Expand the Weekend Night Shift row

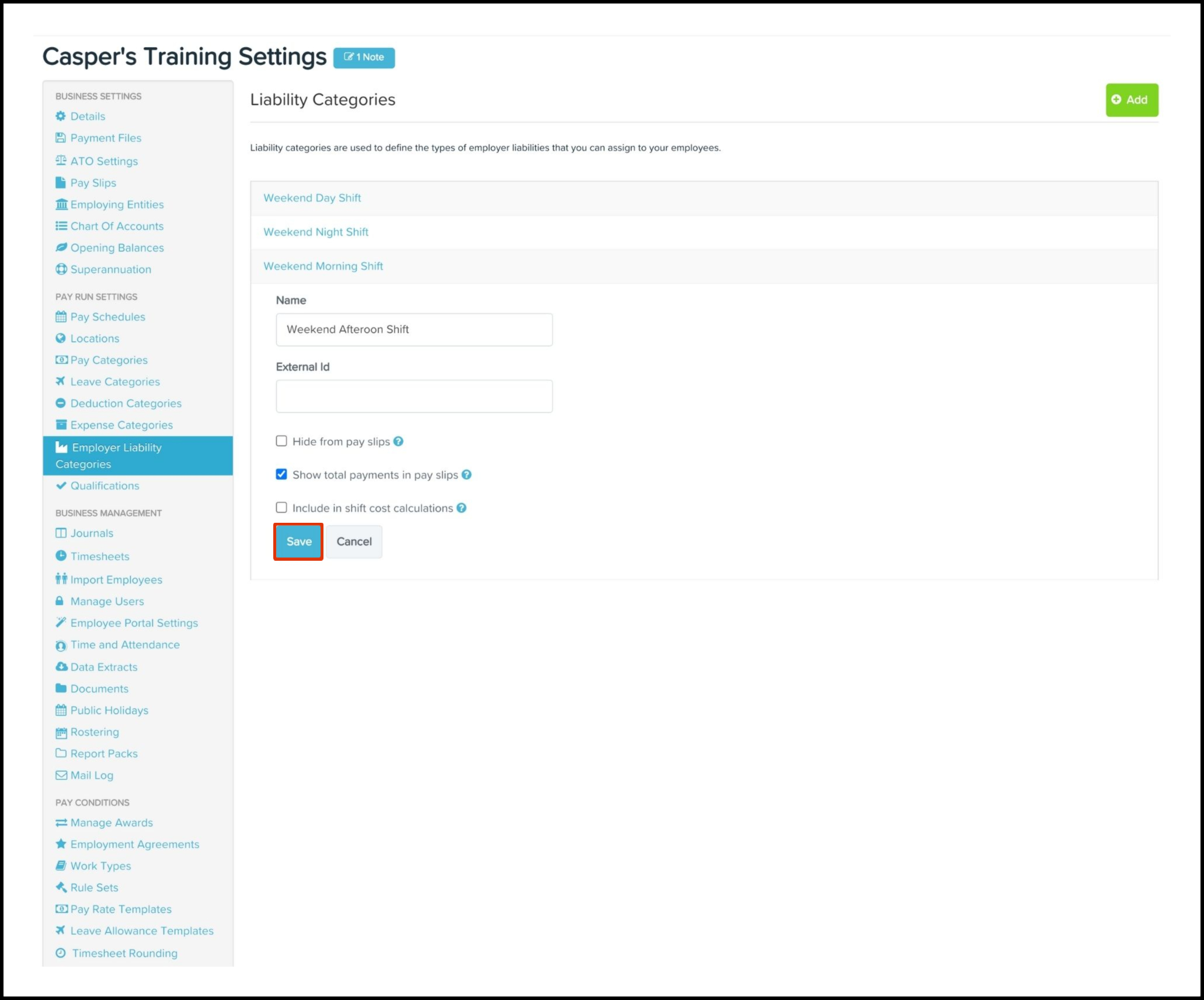pyautogui.click(x=316, y=232)
